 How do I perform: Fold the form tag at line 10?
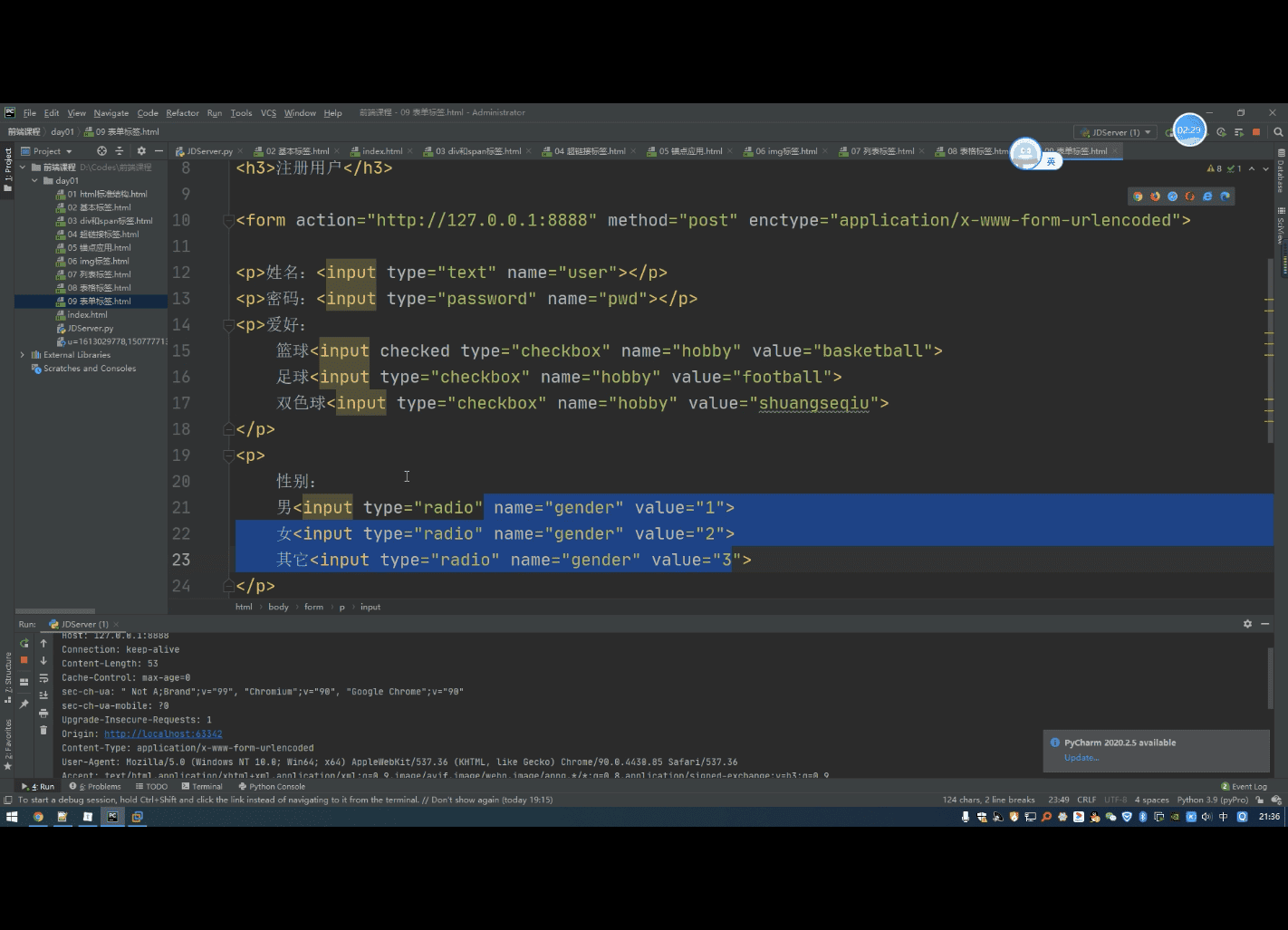click(228, 220)
